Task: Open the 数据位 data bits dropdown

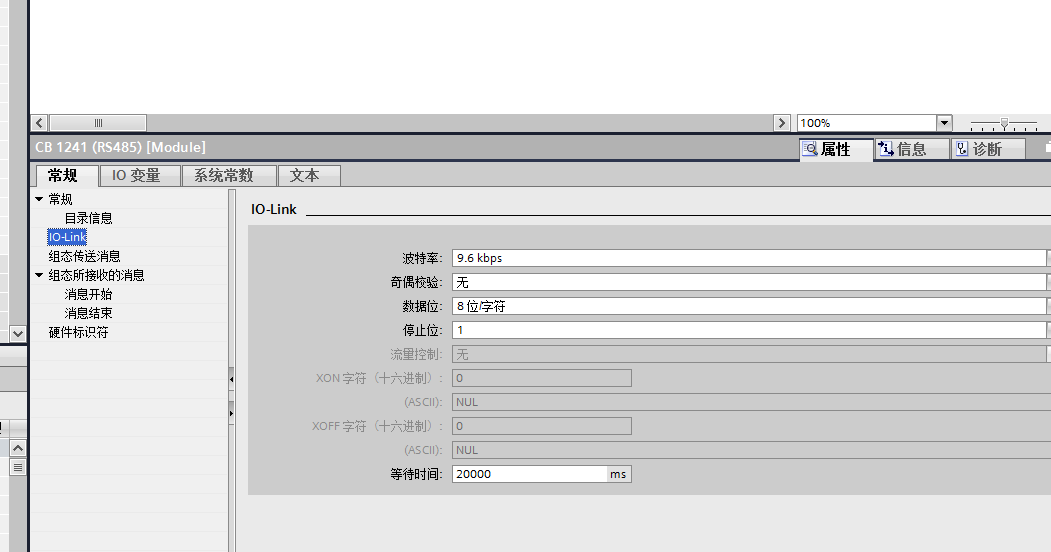Action: pyautogui.click(x=1047, y=306)
